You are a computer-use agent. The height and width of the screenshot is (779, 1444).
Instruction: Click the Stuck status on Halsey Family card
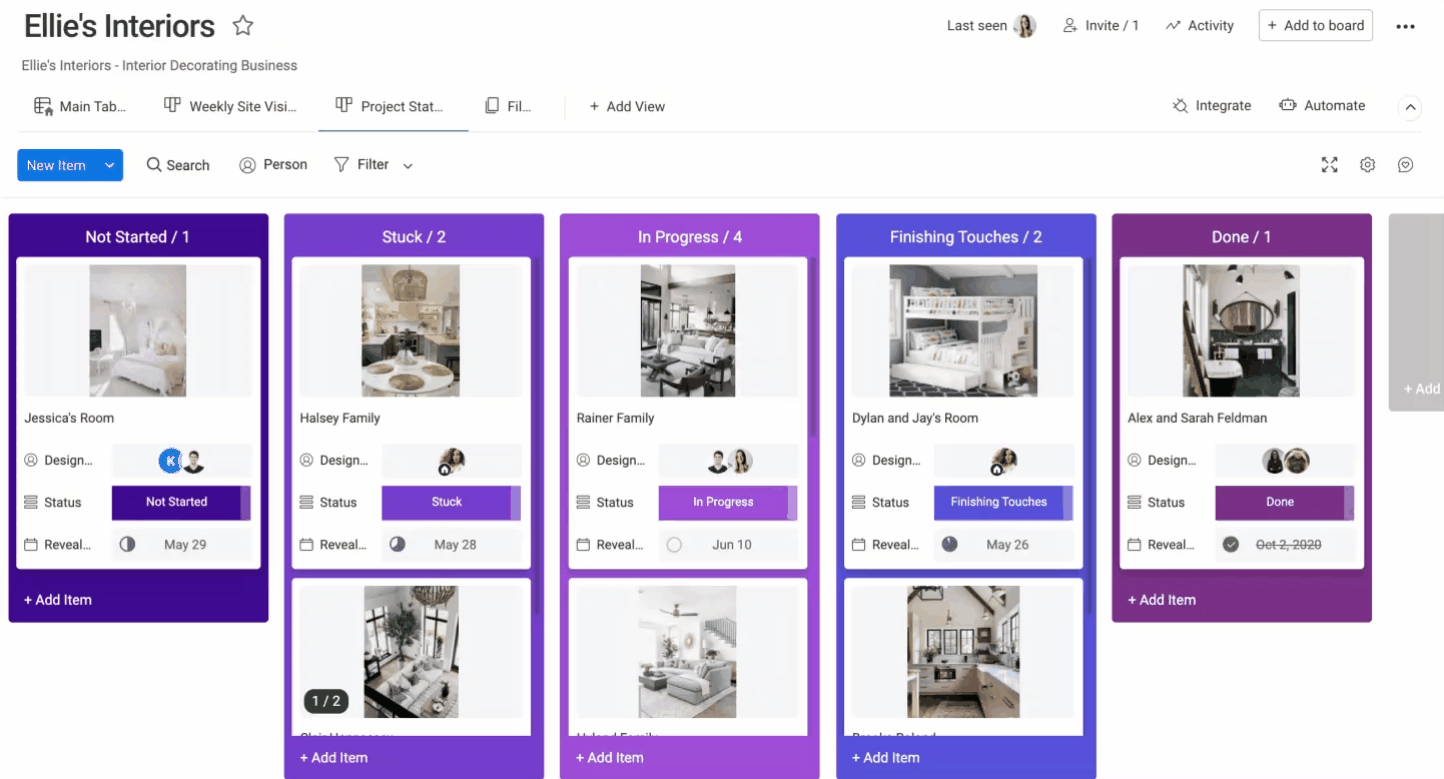pyautogui.click(x=451, y=502)
